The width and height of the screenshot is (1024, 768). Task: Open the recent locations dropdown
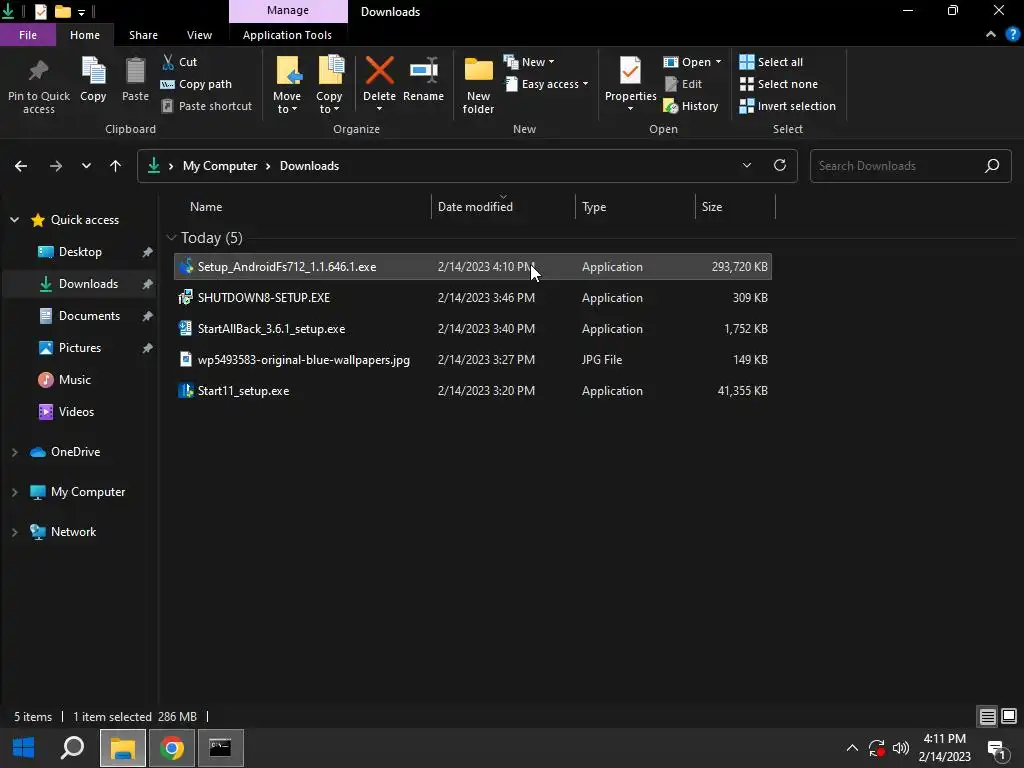click(x=86, y=166)
